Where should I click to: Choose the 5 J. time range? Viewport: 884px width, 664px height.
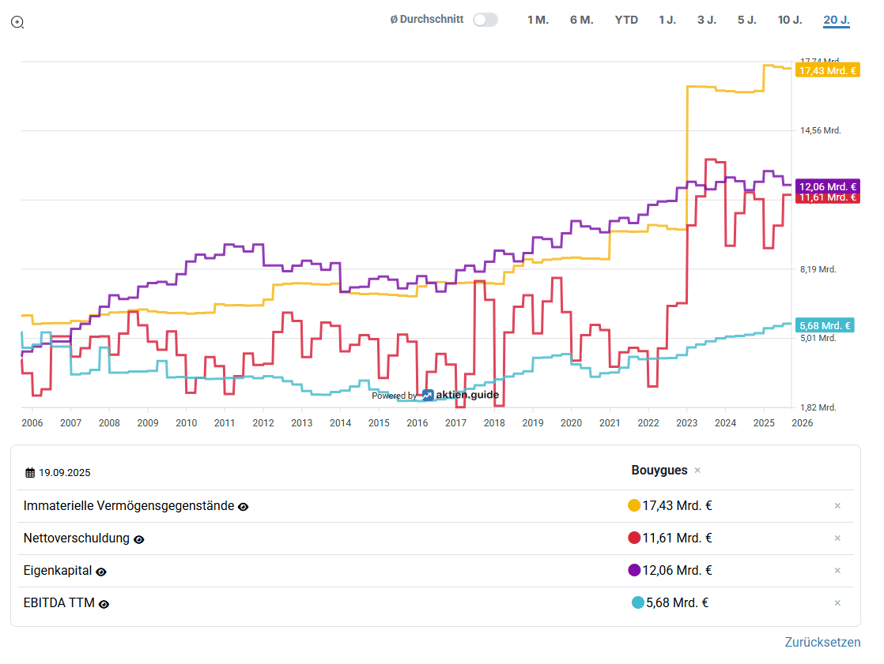(747, 20)
